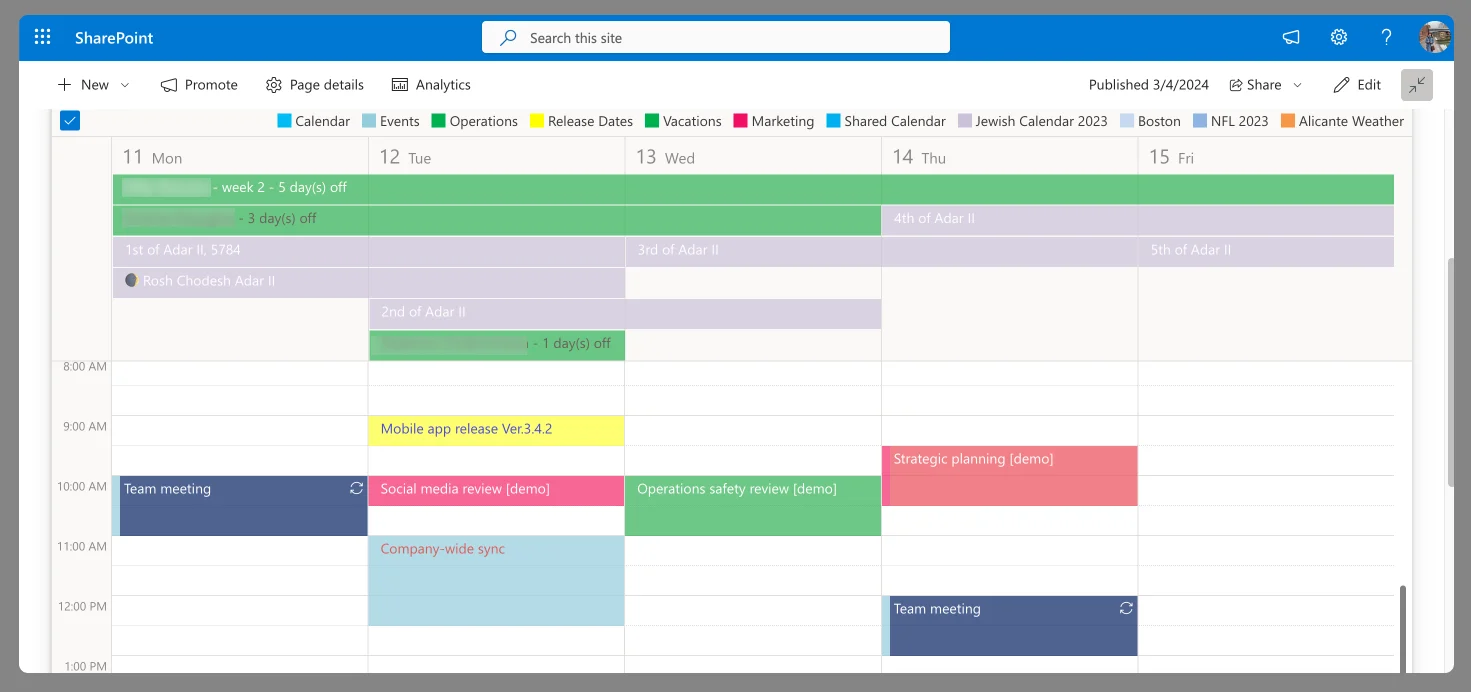Click the page's outer vertical scrollbar

tap(1451, 373)
